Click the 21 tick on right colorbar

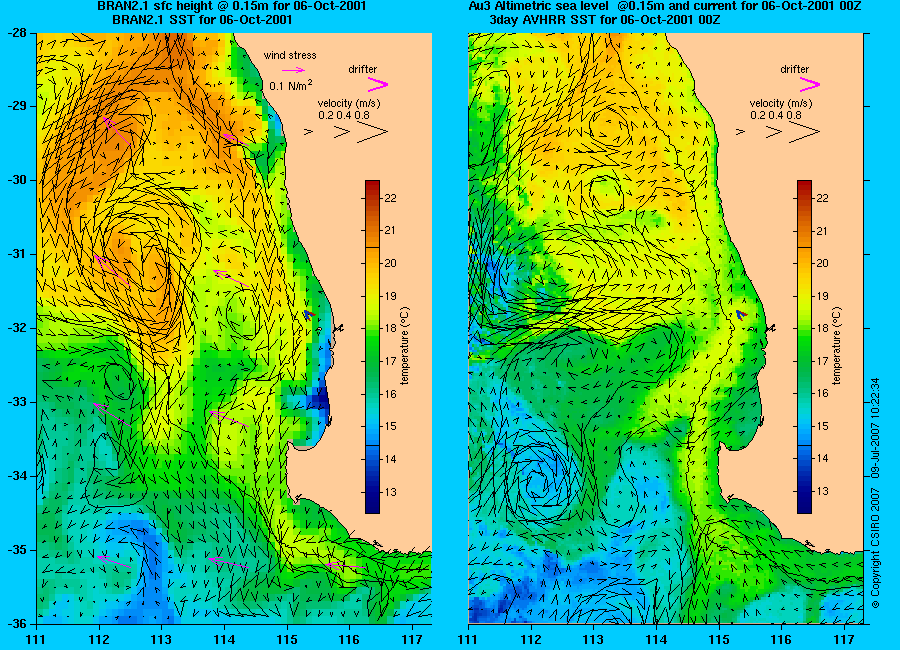tap(823, 231)
